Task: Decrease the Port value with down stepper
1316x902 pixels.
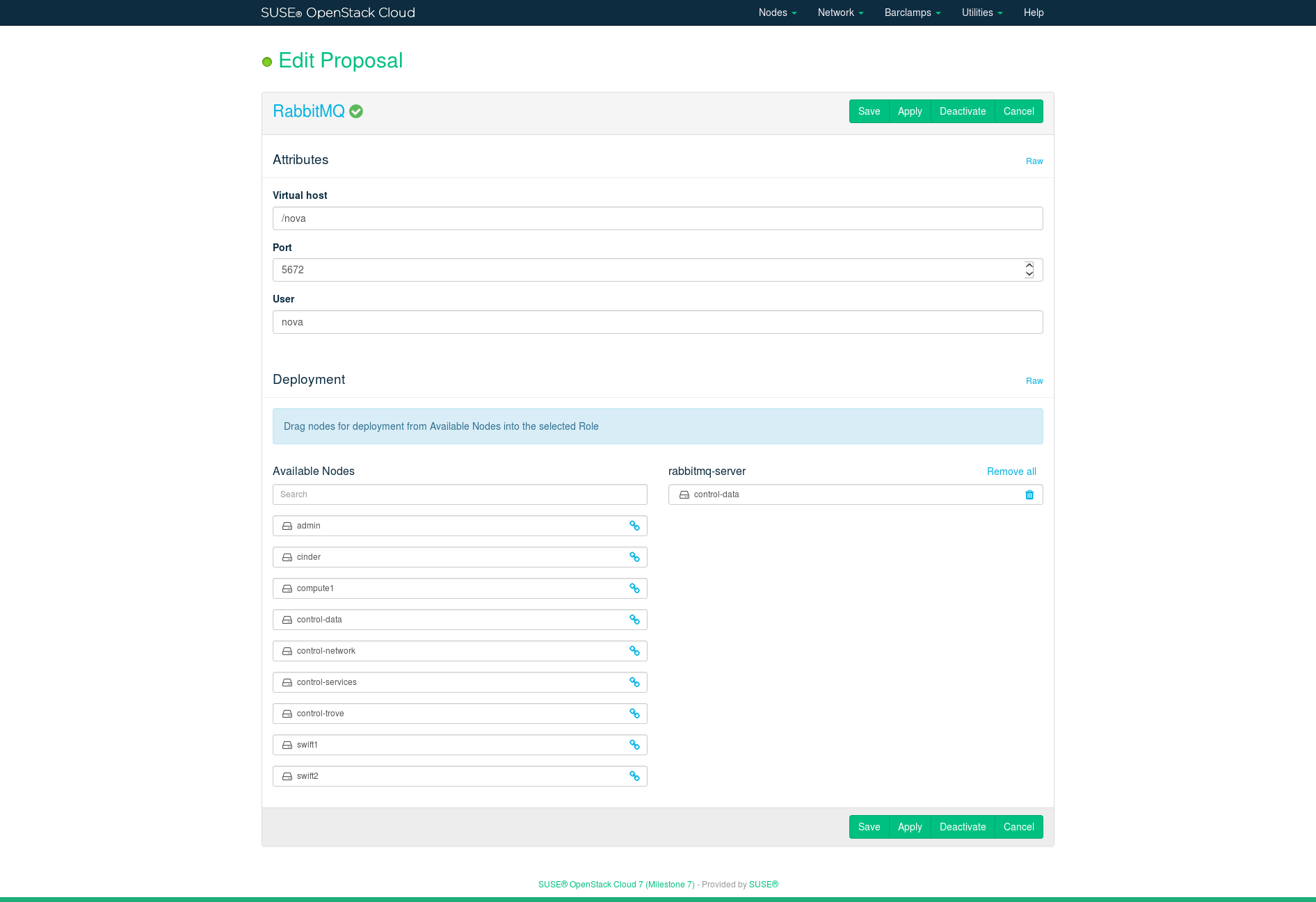Action: click(1029, 274)
